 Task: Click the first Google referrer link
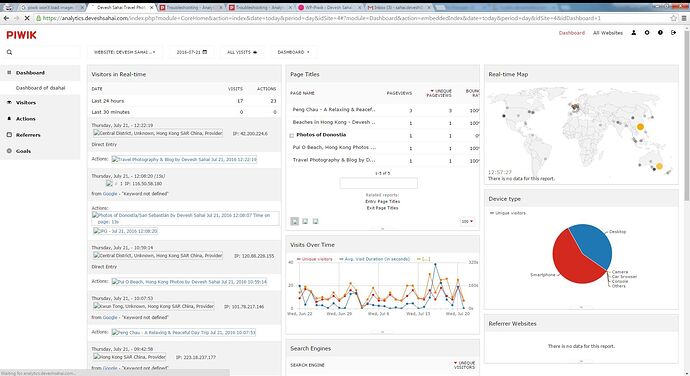pyautogui.click(x=110, y=194)
